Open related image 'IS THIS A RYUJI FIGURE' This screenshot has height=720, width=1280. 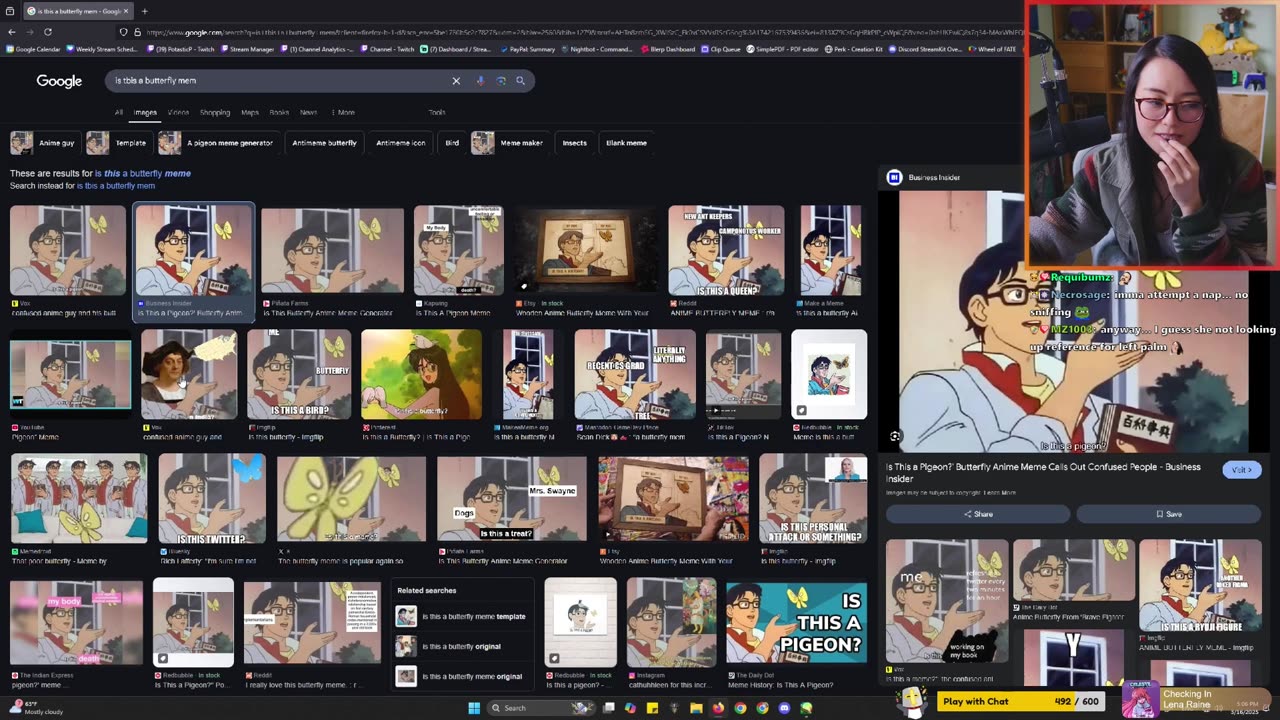[1199, 586]
